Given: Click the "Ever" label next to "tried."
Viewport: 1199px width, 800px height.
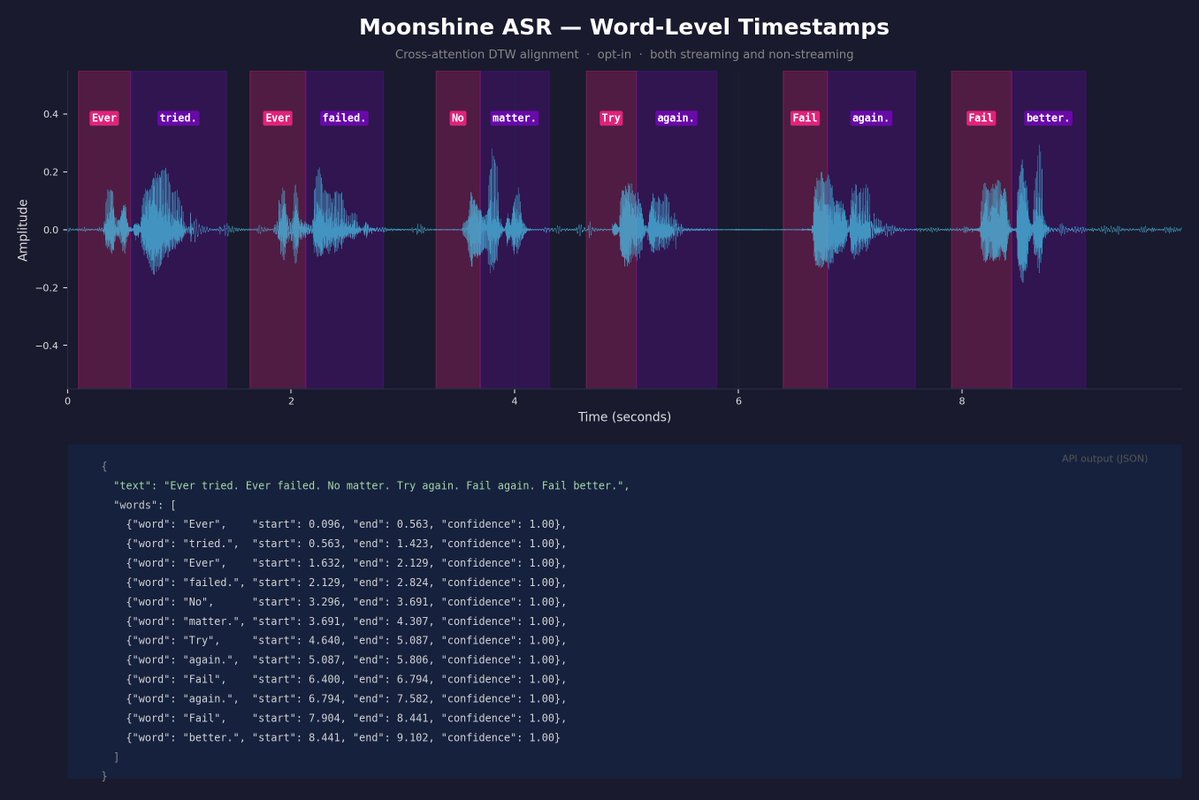Looking at the screenshot, I should point(104,118).
